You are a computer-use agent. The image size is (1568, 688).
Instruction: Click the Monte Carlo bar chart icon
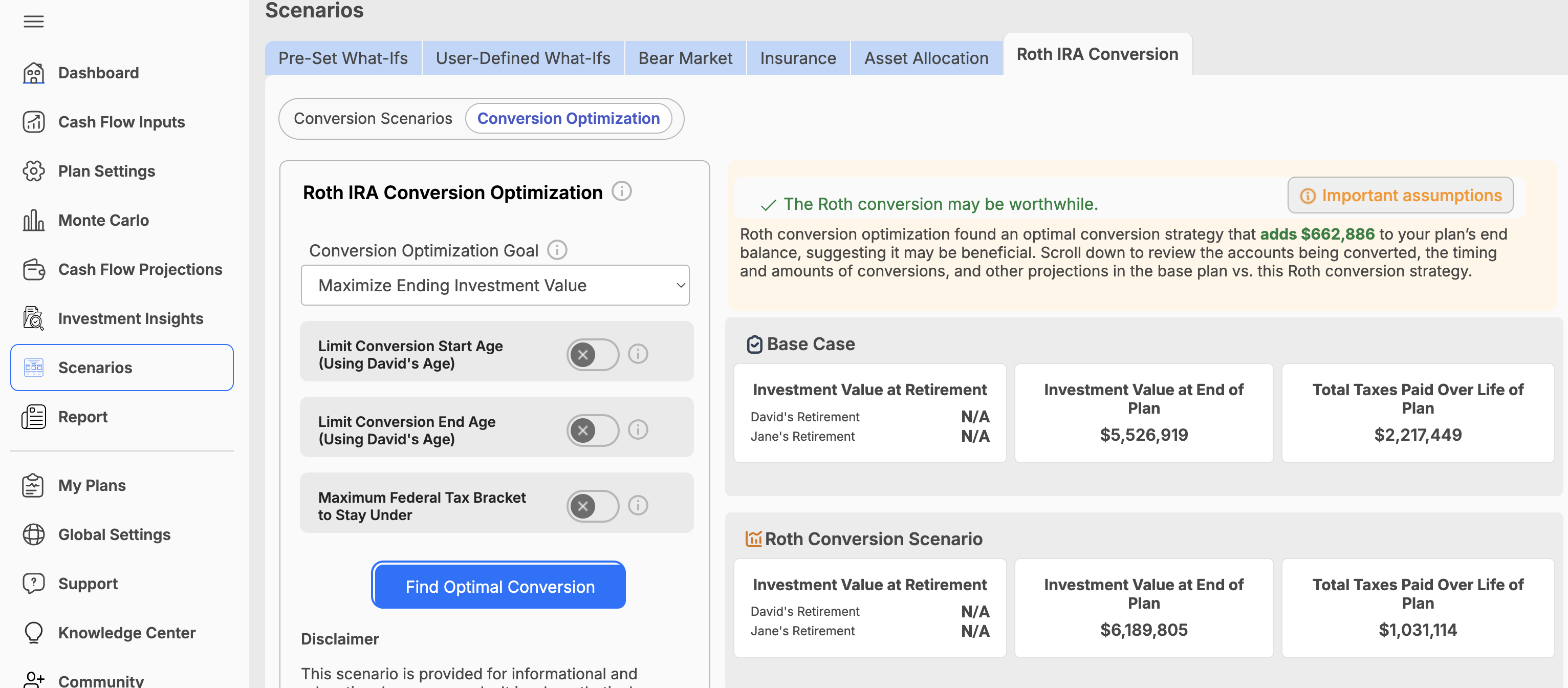33,221
